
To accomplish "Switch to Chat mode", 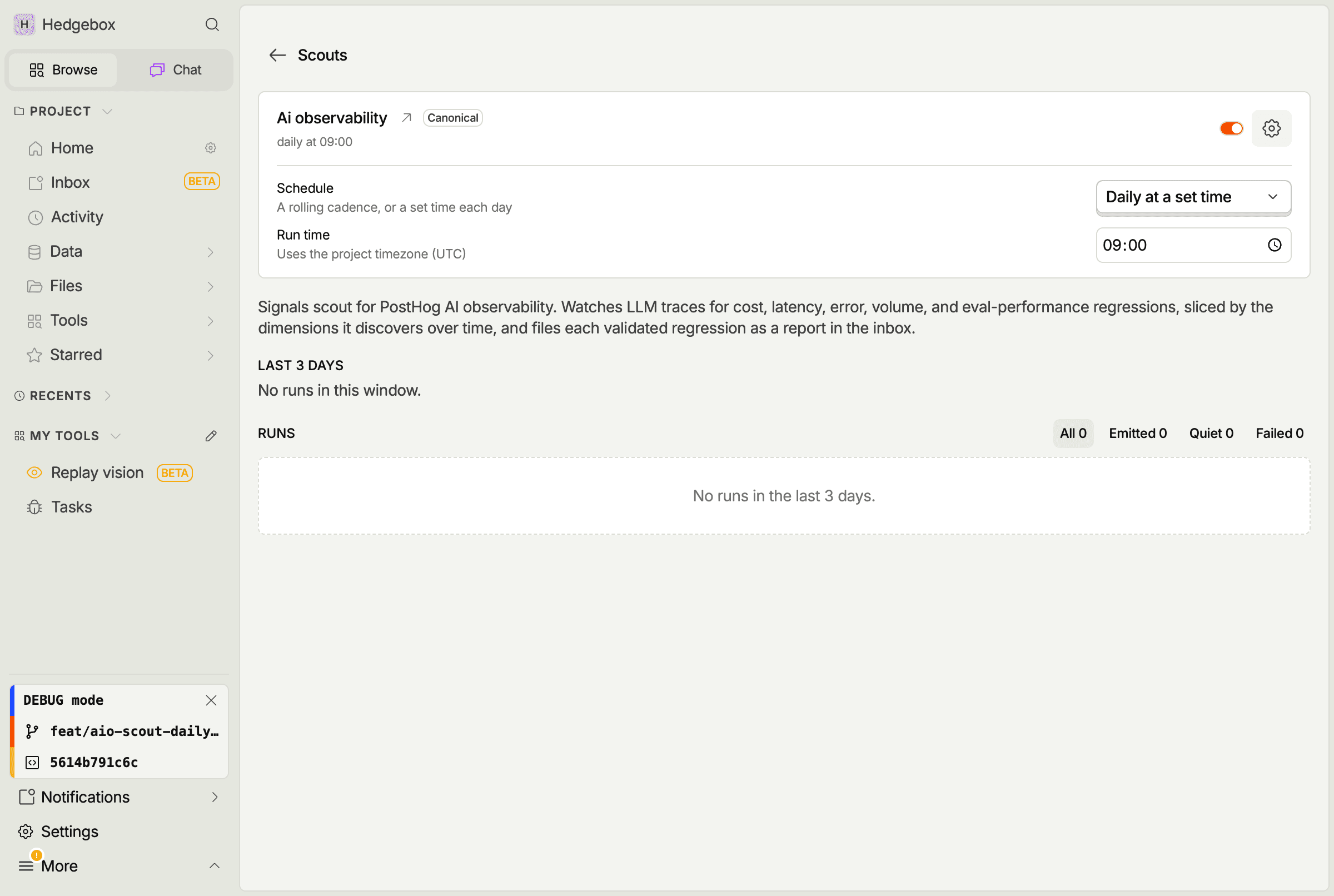I will pyautogui.click(x=176, y=69).
